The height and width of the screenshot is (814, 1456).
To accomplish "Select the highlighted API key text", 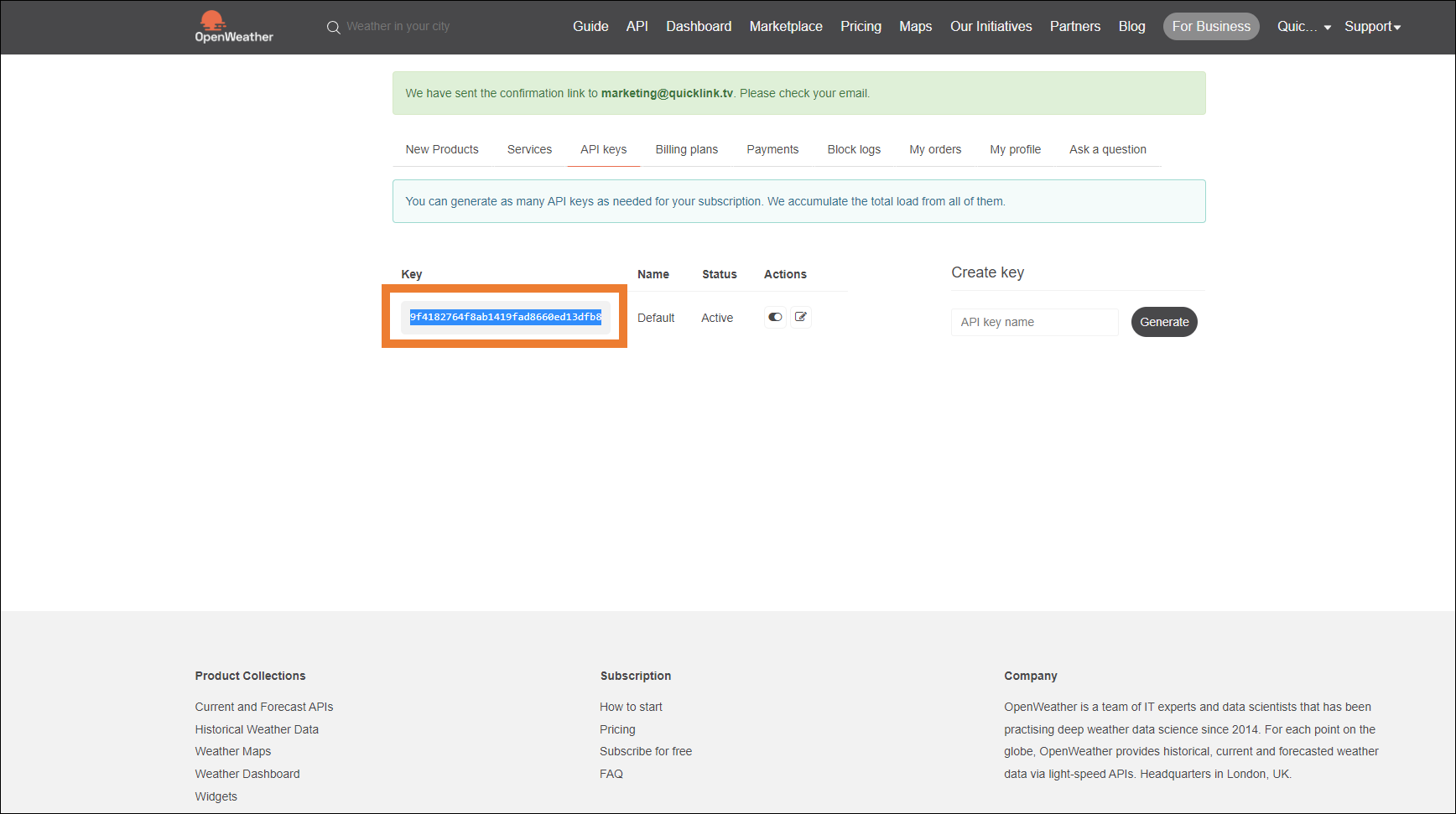I will coord(505,317).
